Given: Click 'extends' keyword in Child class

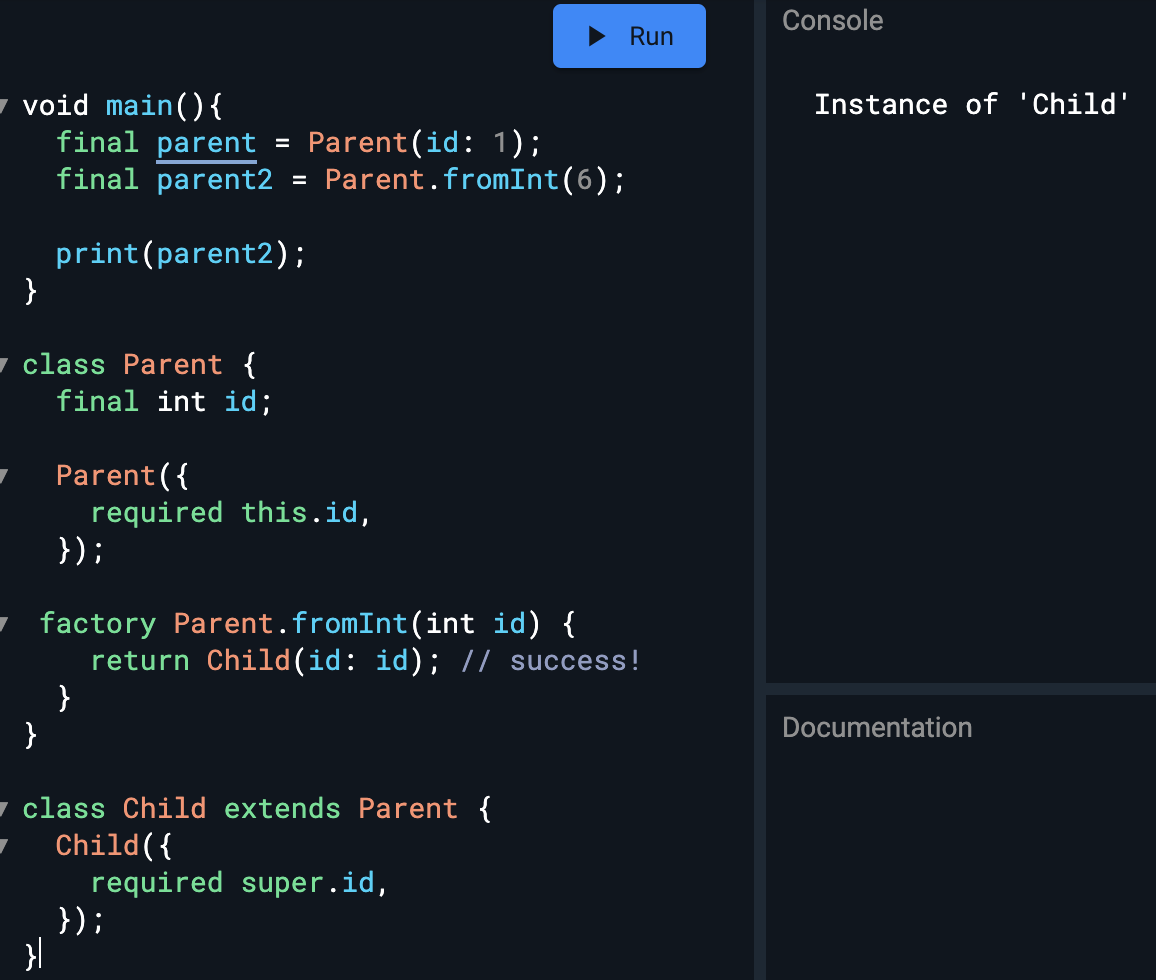Looking at the screenshot, I should [x=282, y=809].
